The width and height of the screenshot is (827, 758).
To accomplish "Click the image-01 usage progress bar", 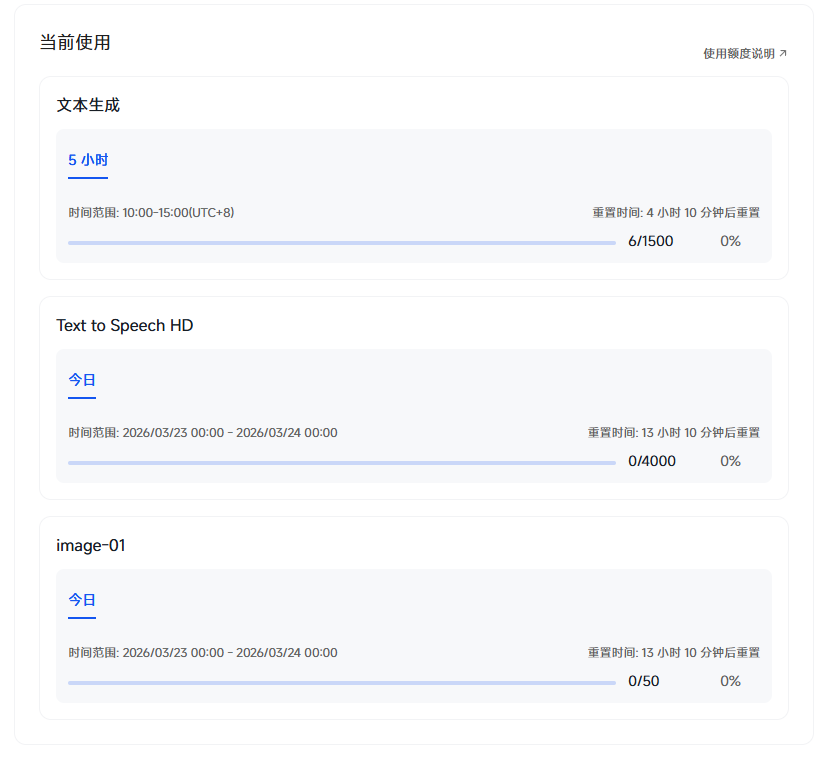I will click(x=342, y=683).
